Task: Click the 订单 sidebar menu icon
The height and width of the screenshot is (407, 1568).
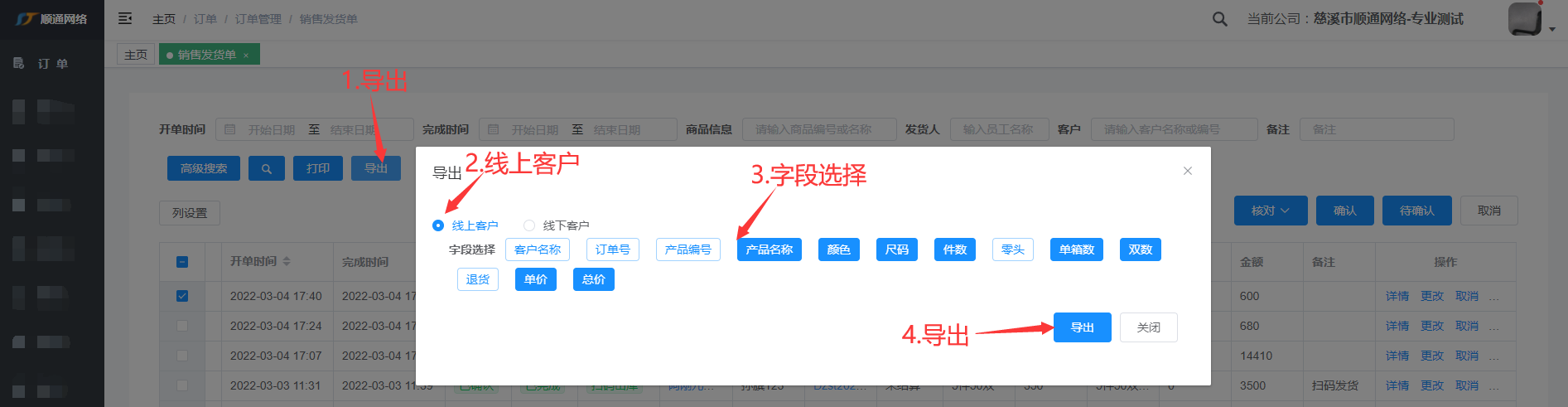Action: [x=19, y=64]
